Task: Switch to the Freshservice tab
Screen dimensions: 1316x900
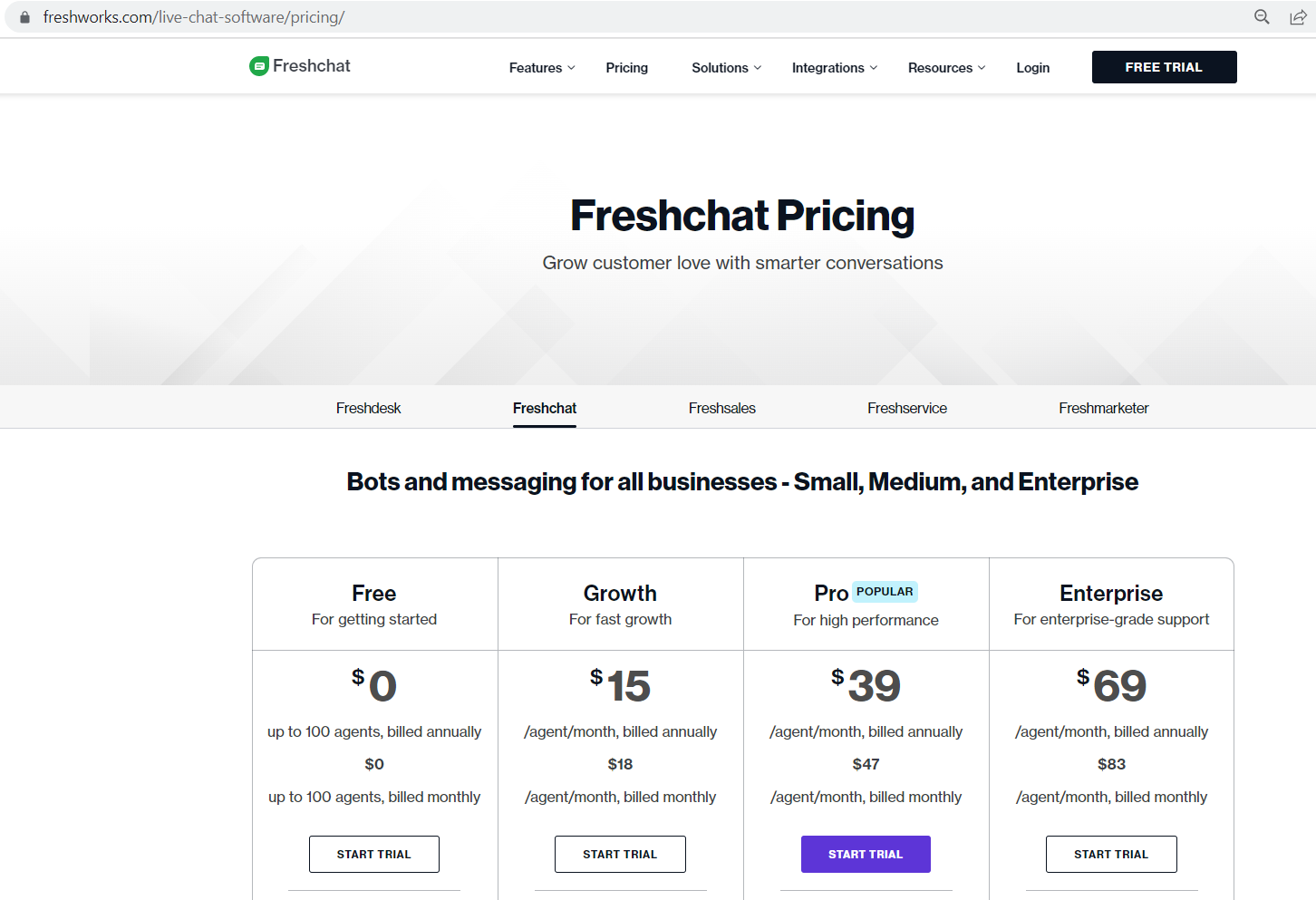Action: point(906,408)
